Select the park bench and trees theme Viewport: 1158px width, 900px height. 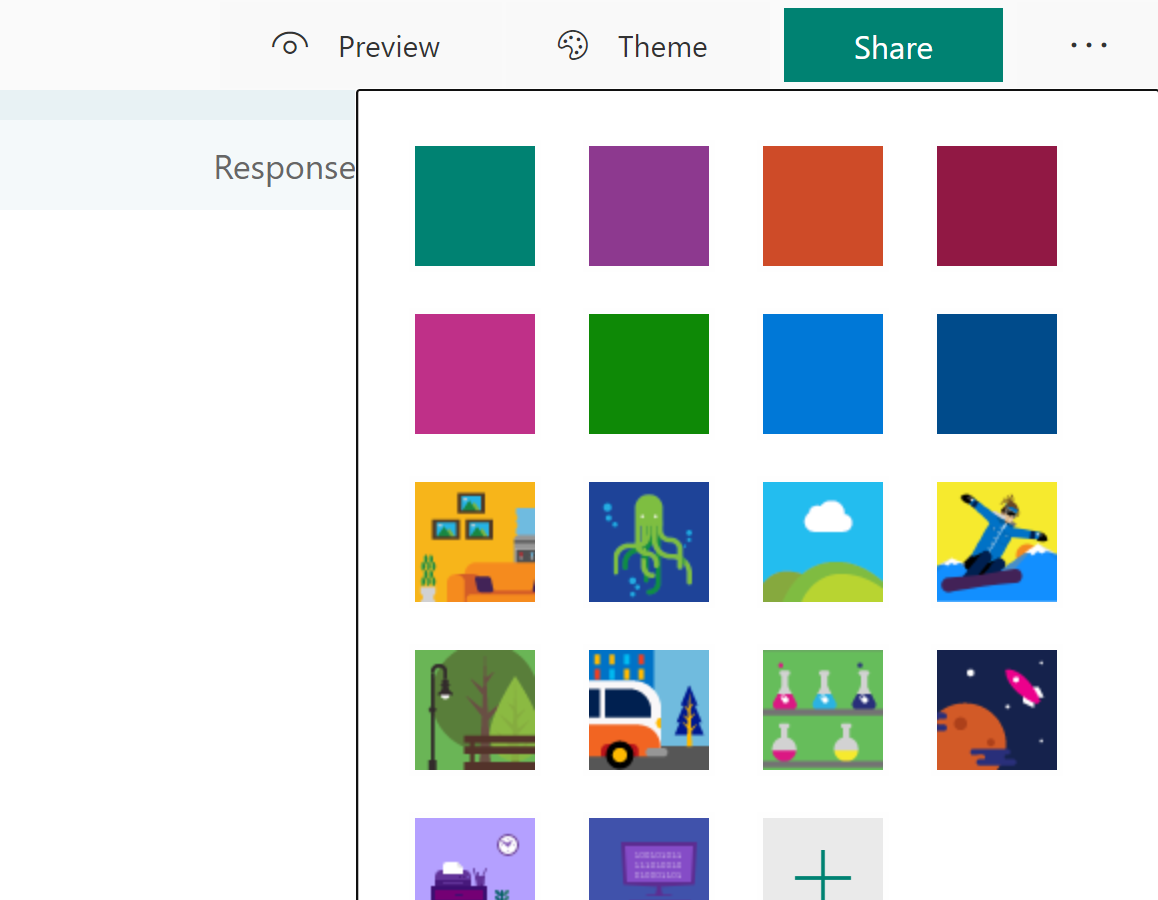(474, 710)
